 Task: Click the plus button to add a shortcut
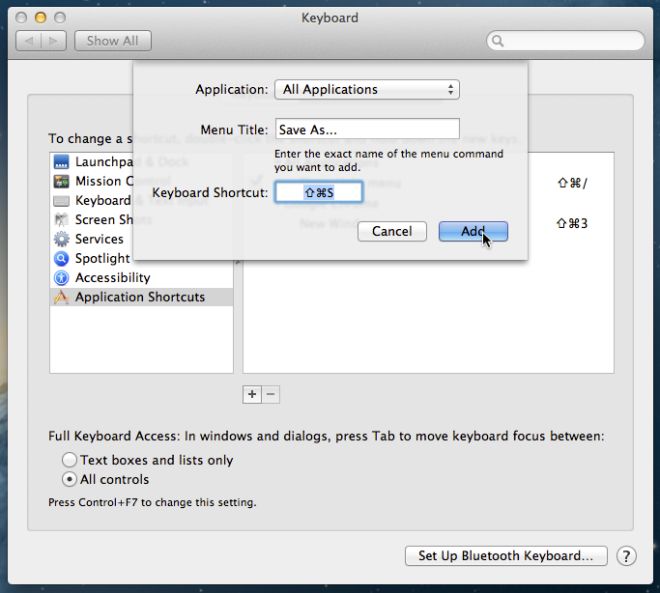click(252, 394)
